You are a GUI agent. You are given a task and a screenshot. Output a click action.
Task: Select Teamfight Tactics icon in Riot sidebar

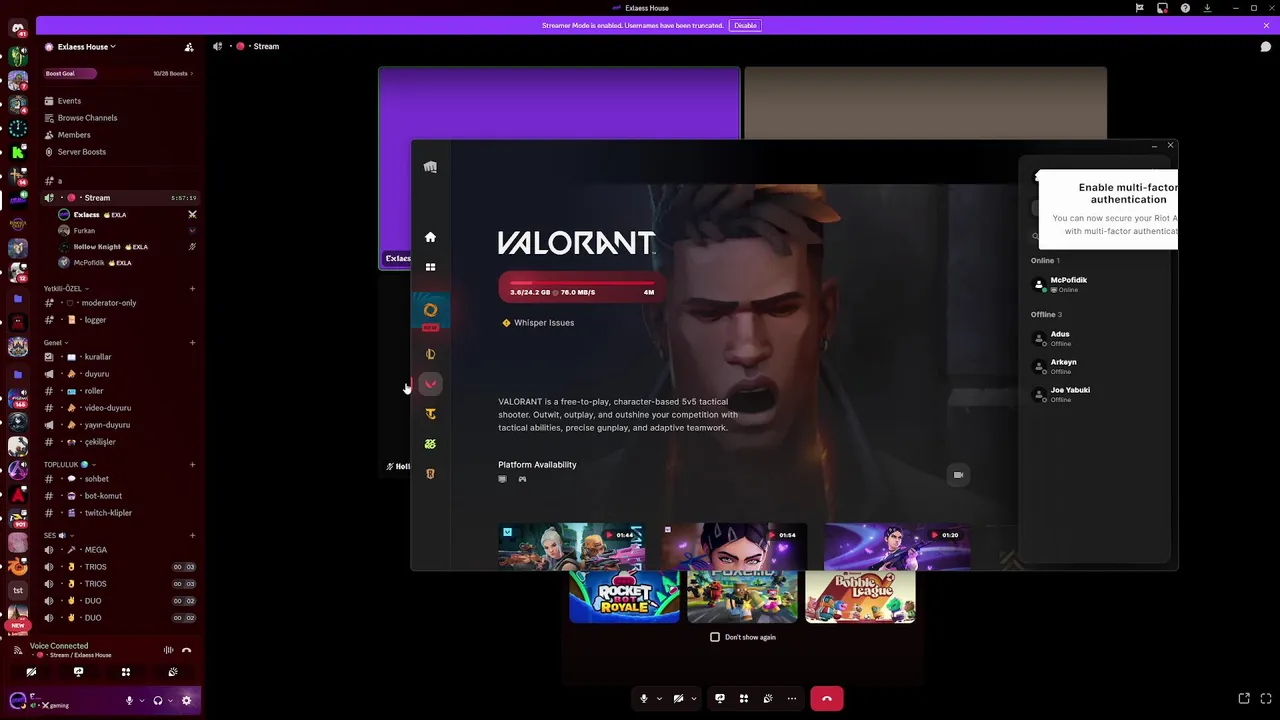click(x=430, y=414)
